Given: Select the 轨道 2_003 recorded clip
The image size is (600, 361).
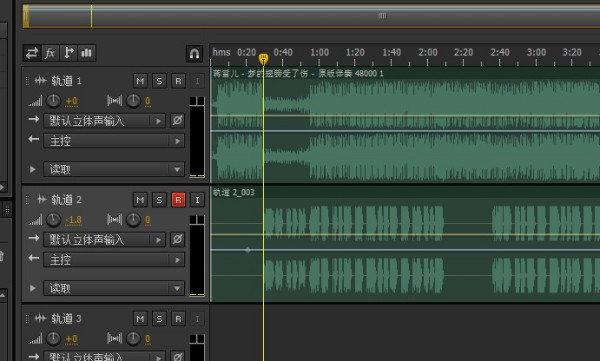Looking at the screenshot, I should (x=406, y=244).
